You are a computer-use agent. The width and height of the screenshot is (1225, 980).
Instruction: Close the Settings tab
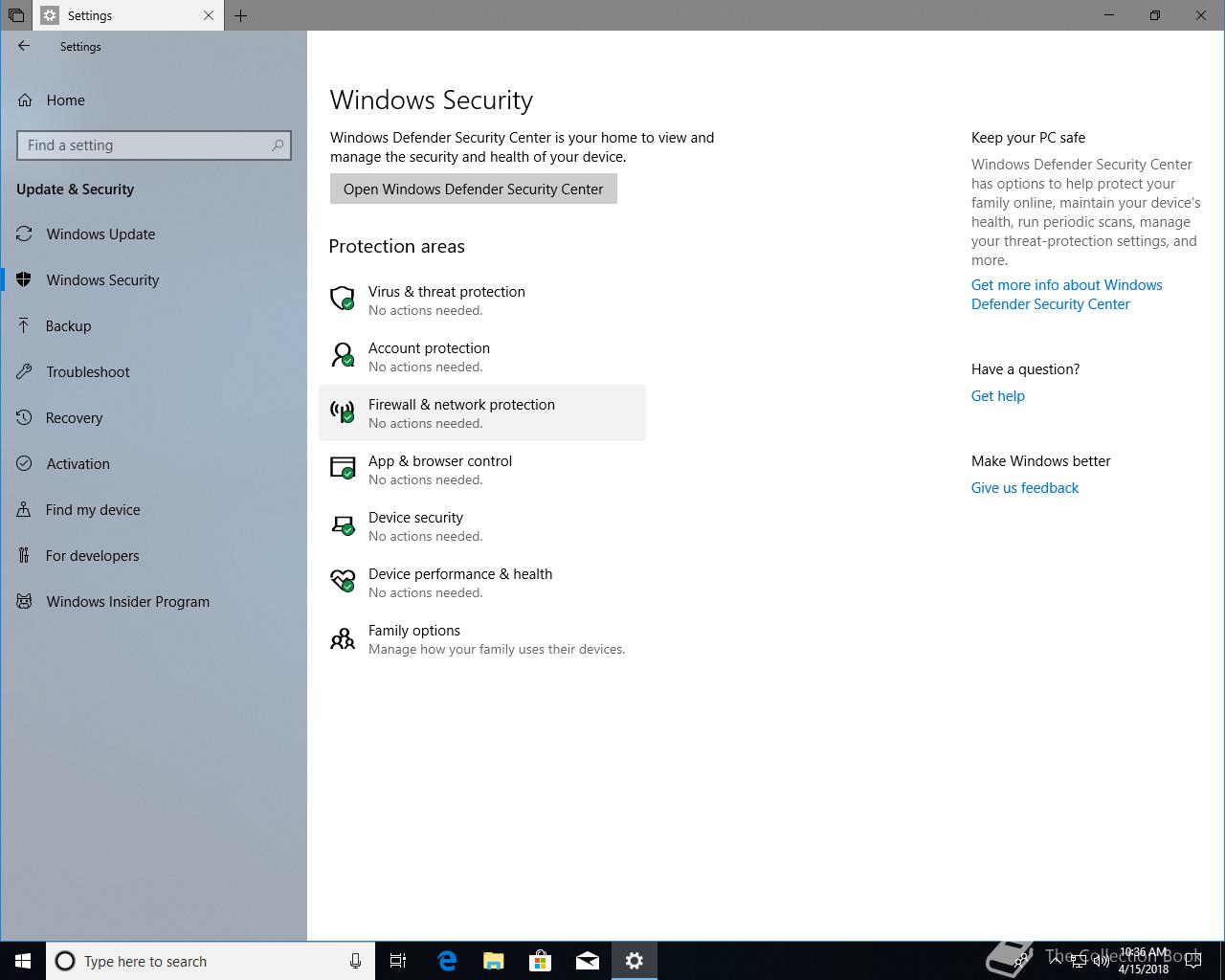pos(209,15)
